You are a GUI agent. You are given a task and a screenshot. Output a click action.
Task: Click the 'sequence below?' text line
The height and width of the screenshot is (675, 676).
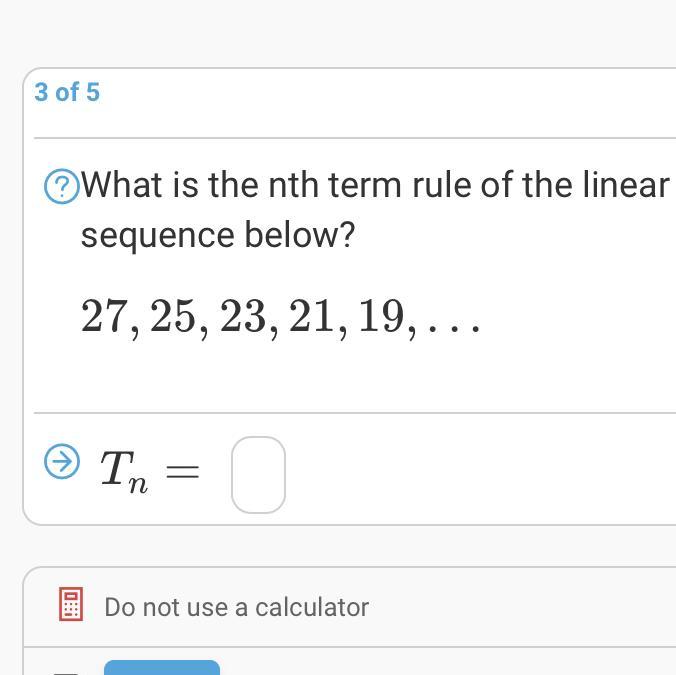[218, 236]
